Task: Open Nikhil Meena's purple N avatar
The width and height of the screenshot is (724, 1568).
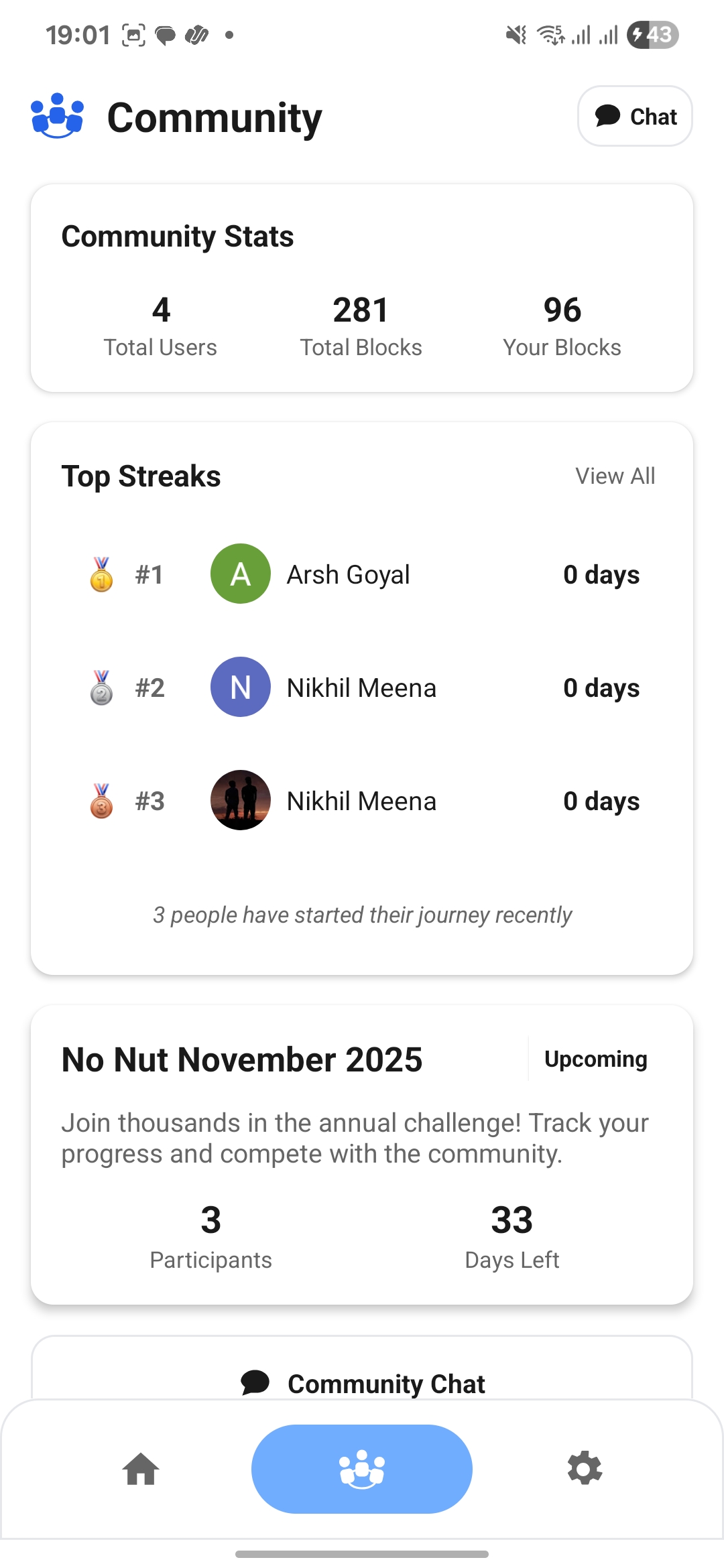Action: pyautogui.click(x=241, y=687)
